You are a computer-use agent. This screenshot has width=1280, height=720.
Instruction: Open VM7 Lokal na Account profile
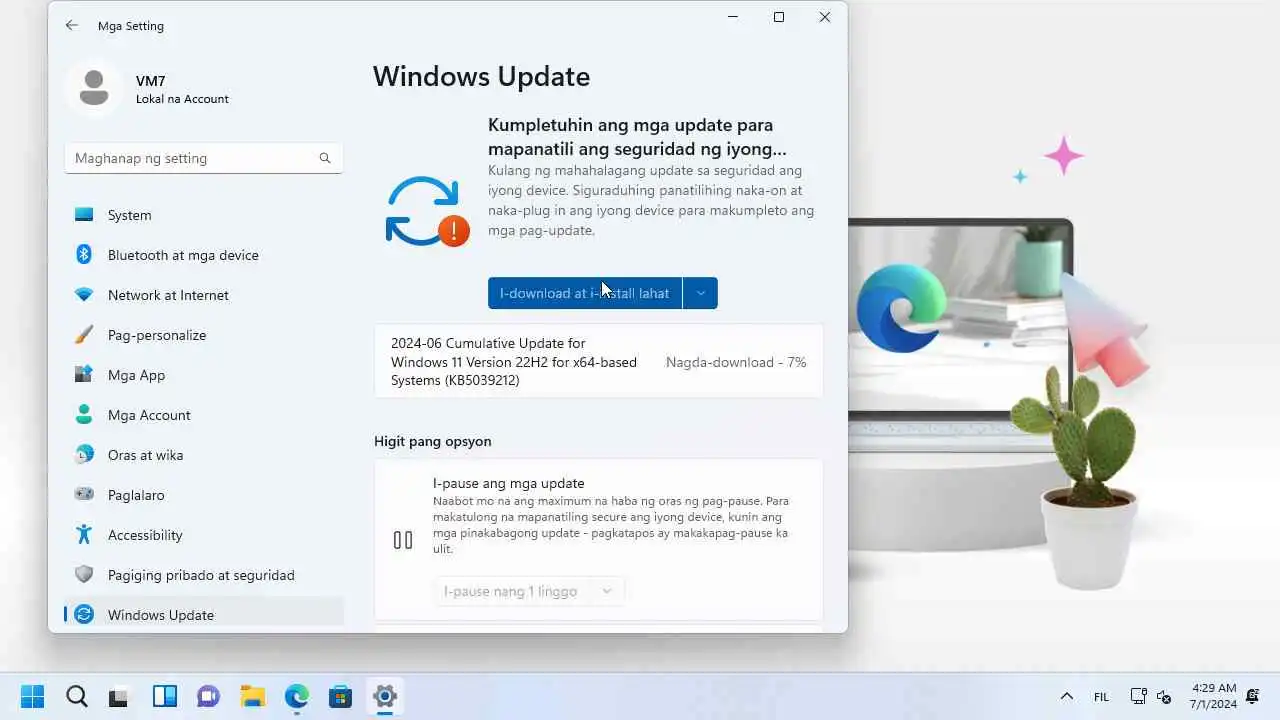[x=150, y=89]
